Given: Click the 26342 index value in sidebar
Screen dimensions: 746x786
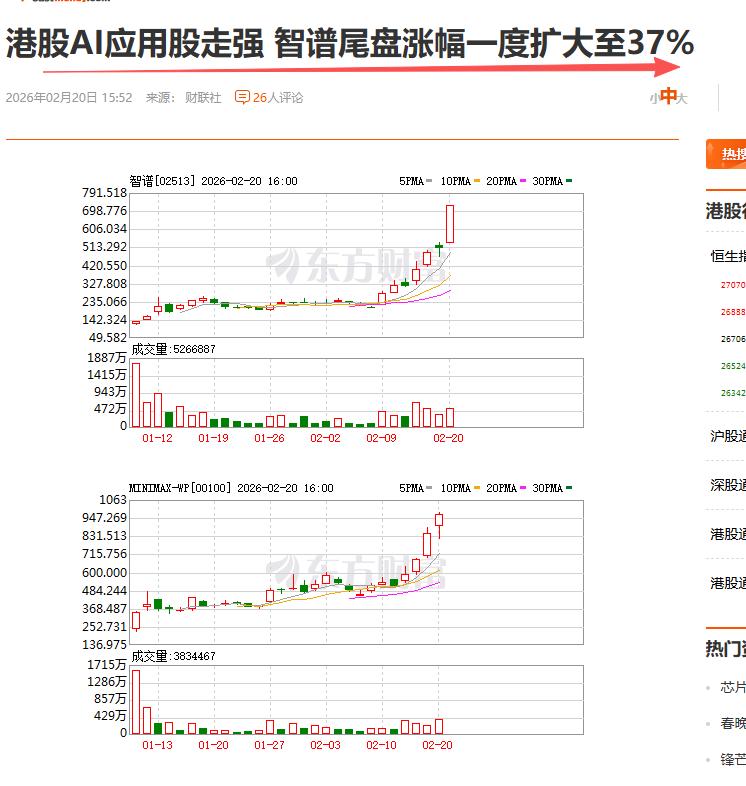Looking at the screenshot, I should pos(733,393).
